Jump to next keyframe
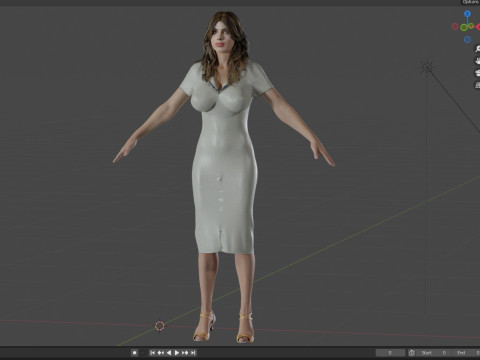Image resolution: width=480 pixels, height=360 pixels. tap(185, 352)
